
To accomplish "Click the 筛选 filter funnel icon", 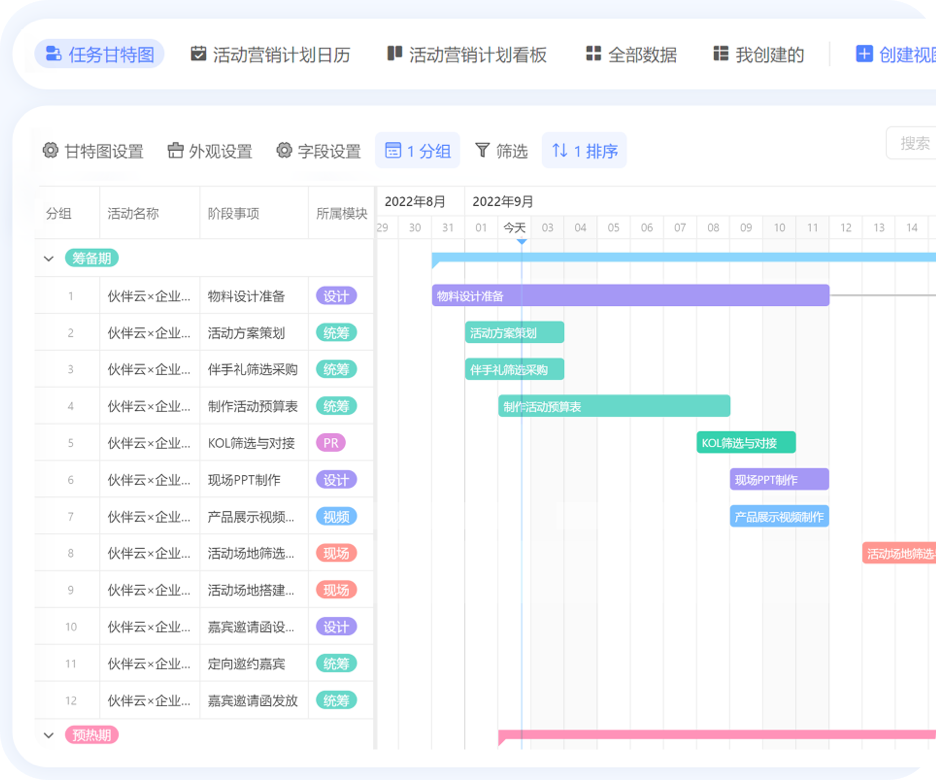I will pyautogui.click(x=483, y=150).
